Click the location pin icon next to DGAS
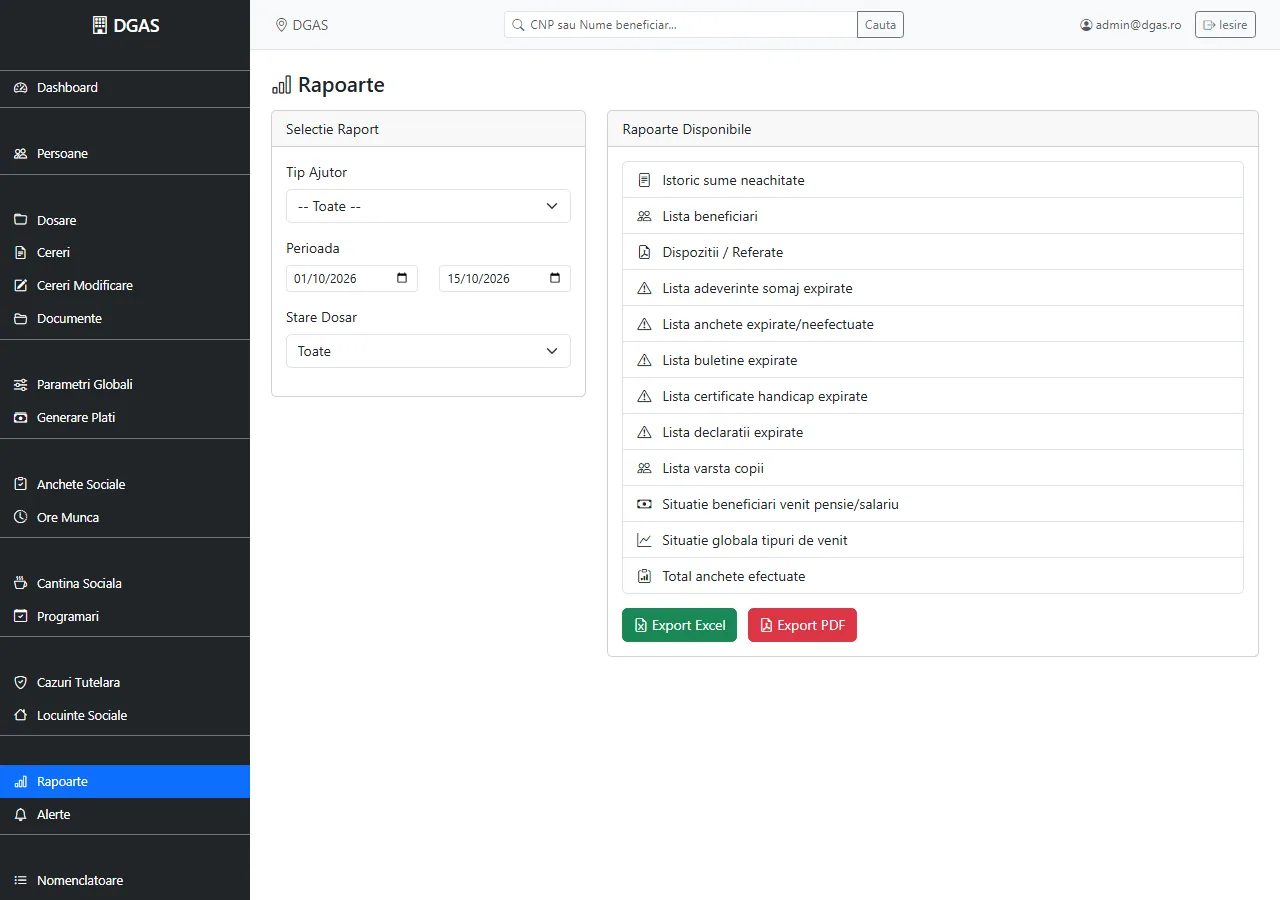The height and width of the screenshot is (900, 1280). 281,25
